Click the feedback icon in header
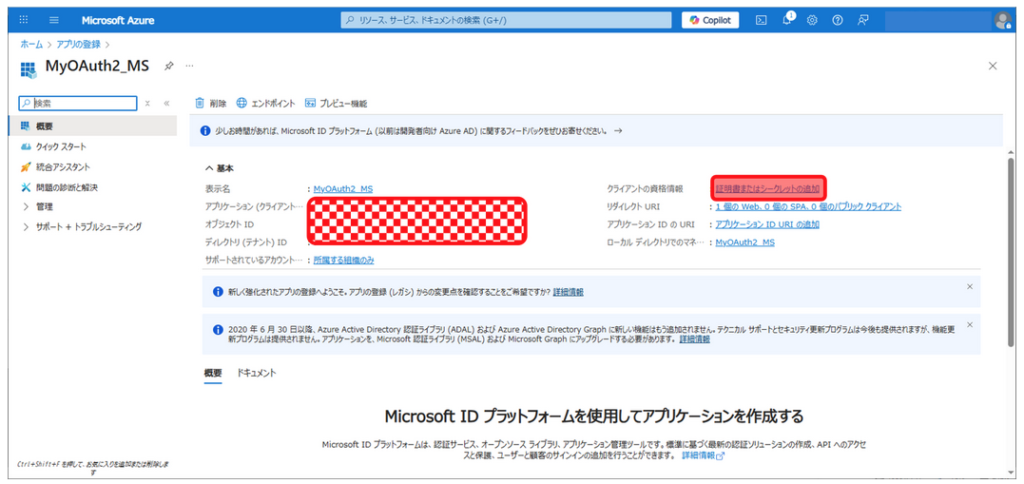Image resolution: width=1024 pixels, height=484 pixels. [x=863, y=20]
